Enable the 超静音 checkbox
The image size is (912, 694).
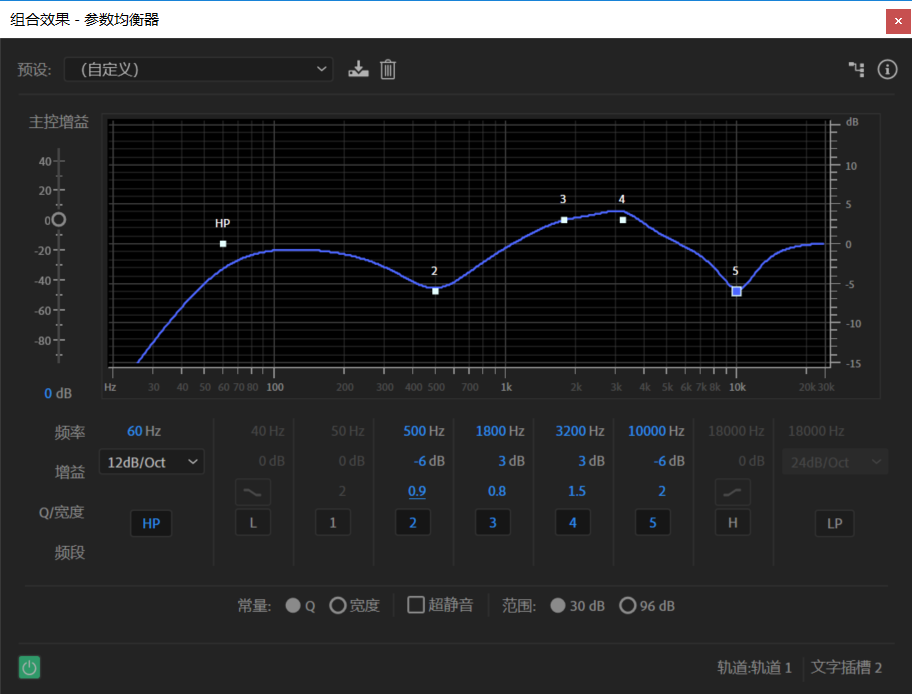click(415, 605)
